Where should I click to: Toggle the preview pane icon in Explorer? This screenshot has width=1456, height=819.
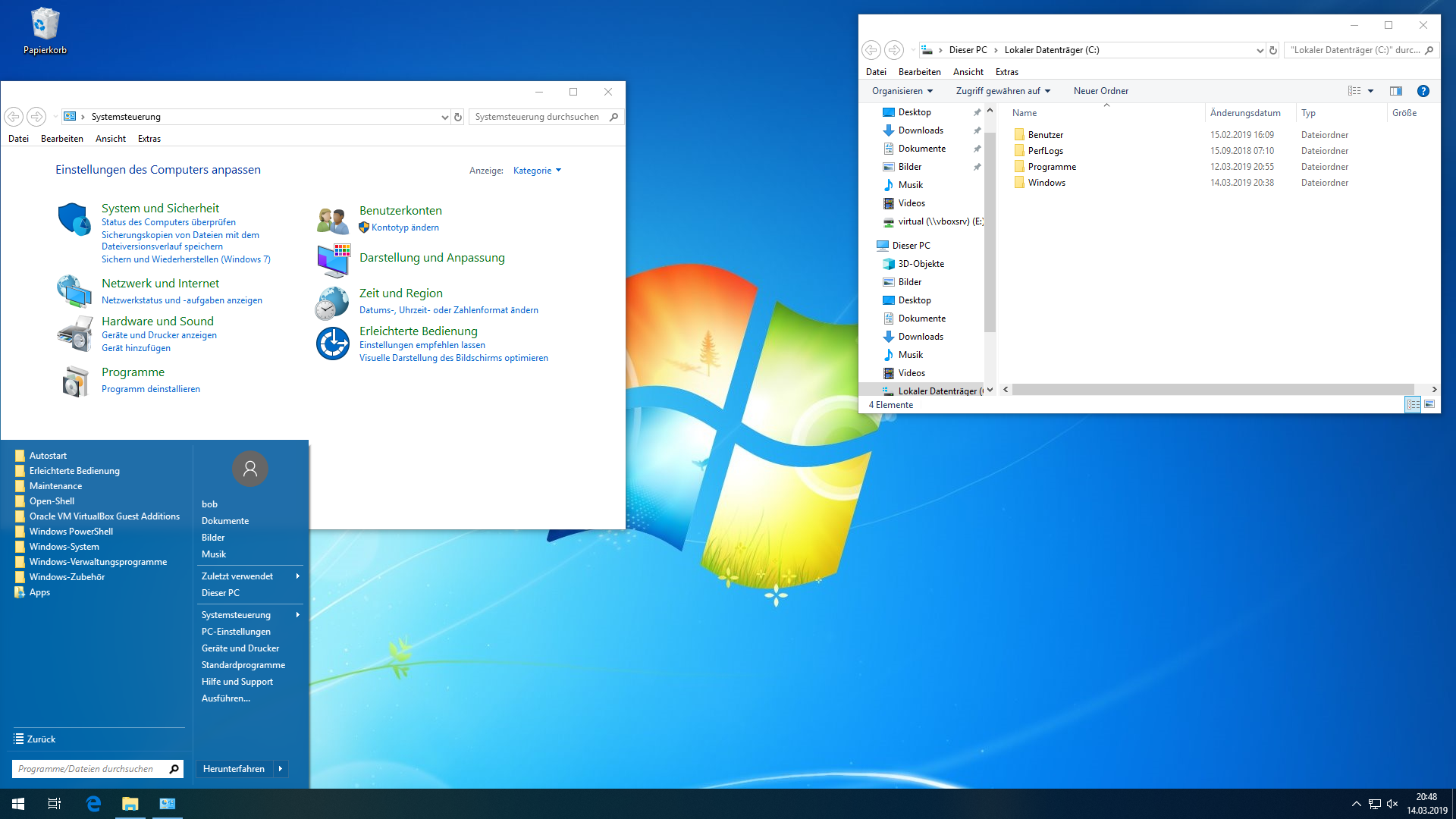tap(1396, 91)
